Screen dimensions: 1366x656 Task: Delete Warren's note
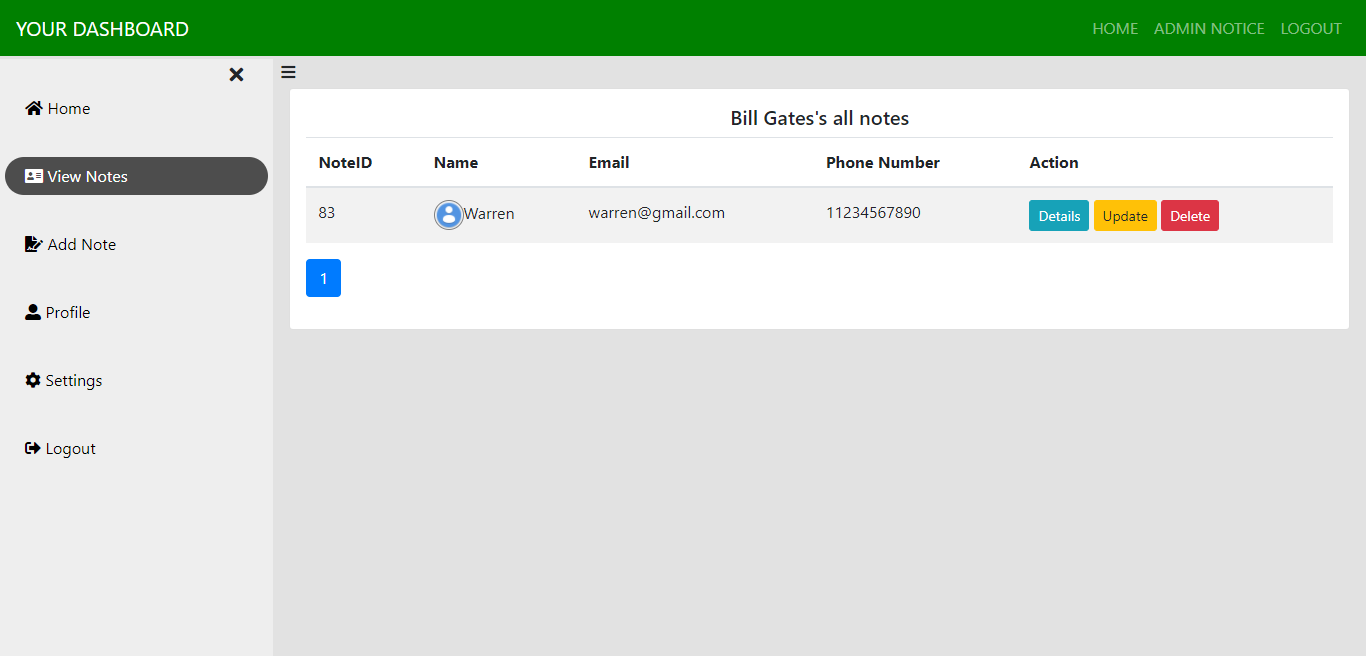point(1190,216)
